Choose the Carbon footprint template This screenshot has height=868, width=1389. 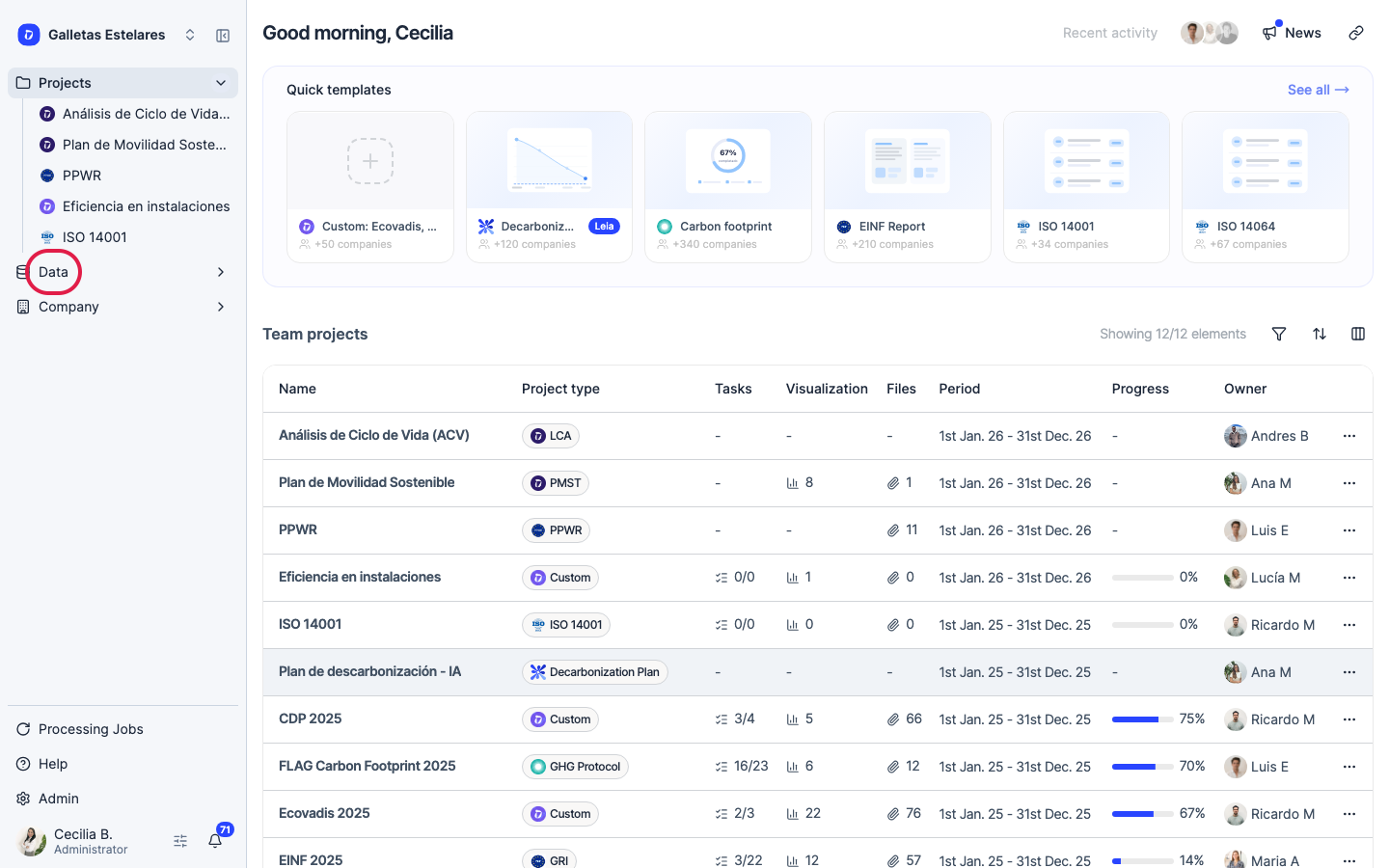(x=728, y=187)
